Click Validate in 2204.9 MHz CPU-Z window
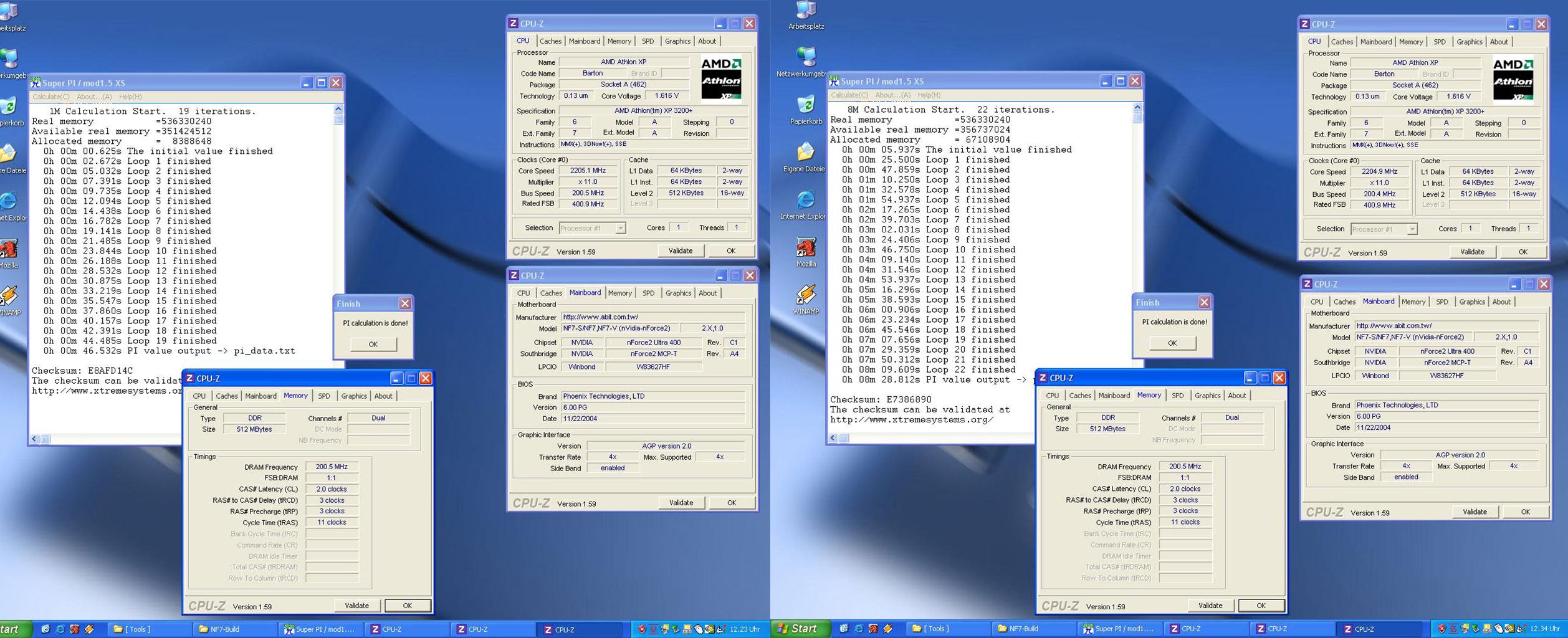1568x638 pixels. coord(1472,252)
